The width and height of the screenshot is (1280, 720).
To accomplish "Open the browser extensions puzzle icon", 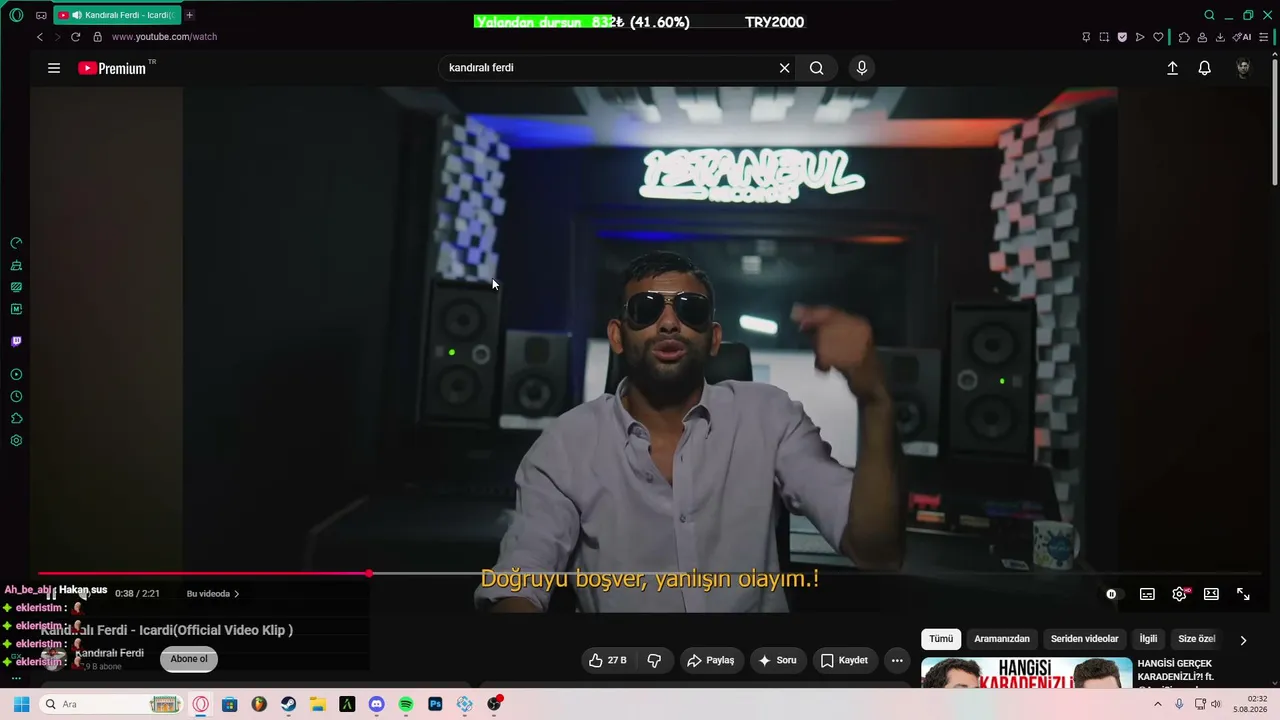I will click(x=1184, y=37).
